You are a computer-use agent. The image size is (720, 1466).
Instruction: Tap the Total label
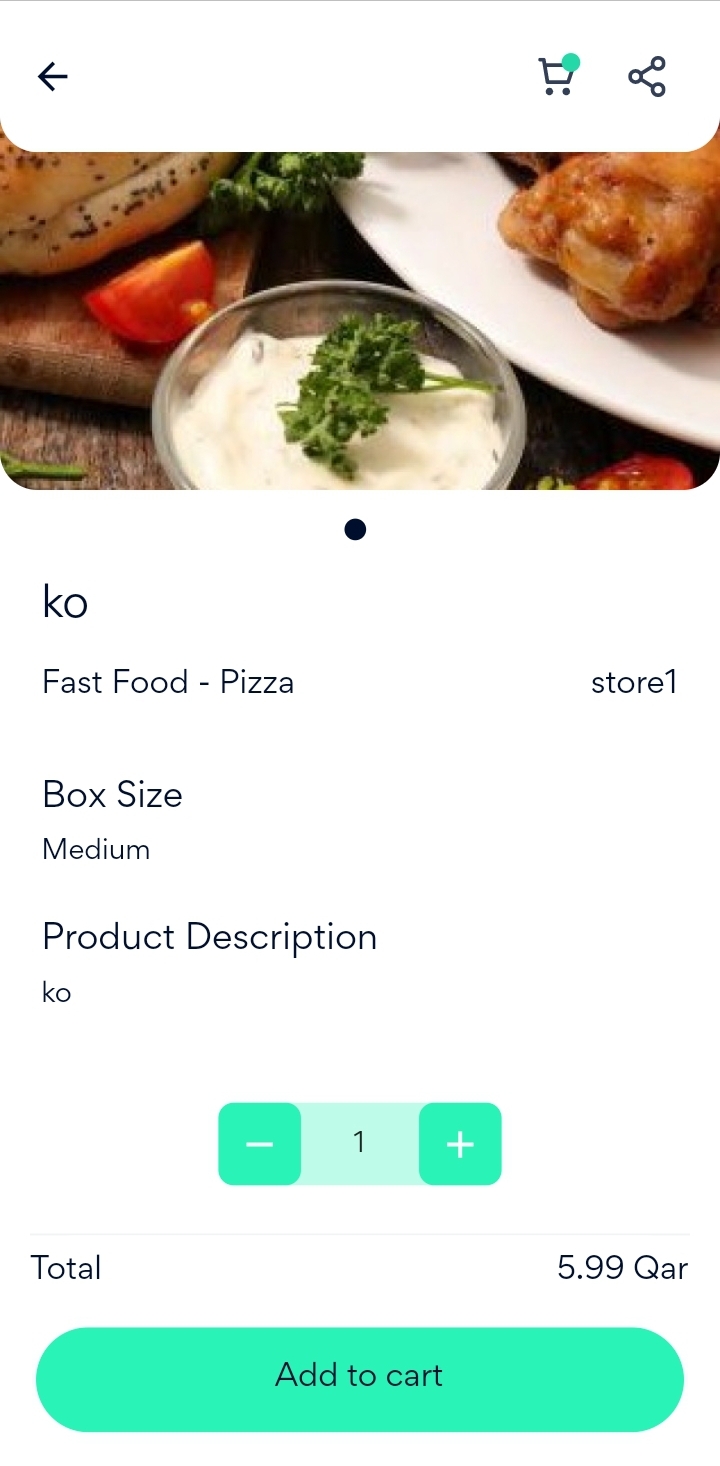[66, 1269]
